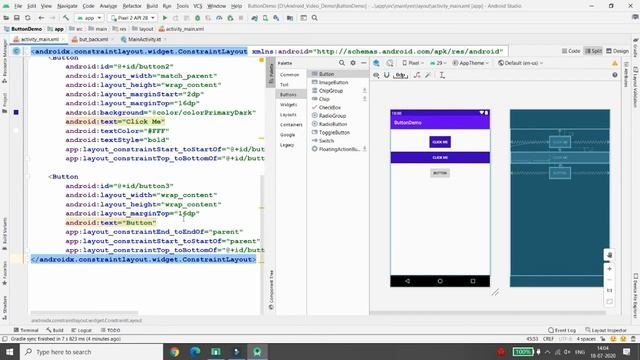
Task: Click the gray BUTTON in the design preview
Action: coord(440,173)
